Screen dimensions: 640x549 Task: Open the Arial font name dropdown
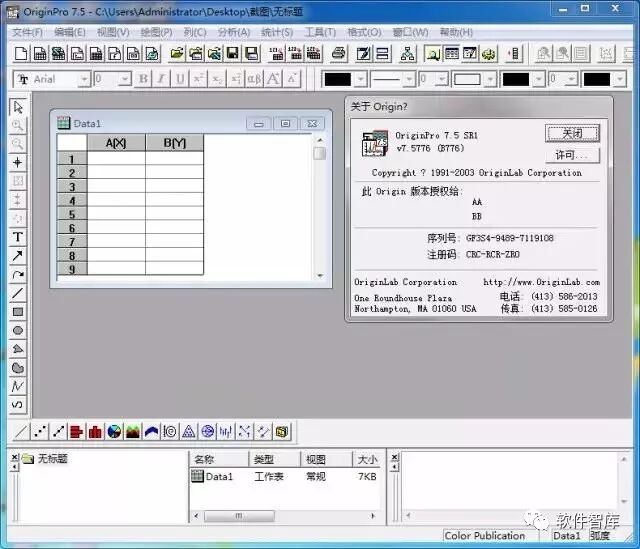(84, 79)
